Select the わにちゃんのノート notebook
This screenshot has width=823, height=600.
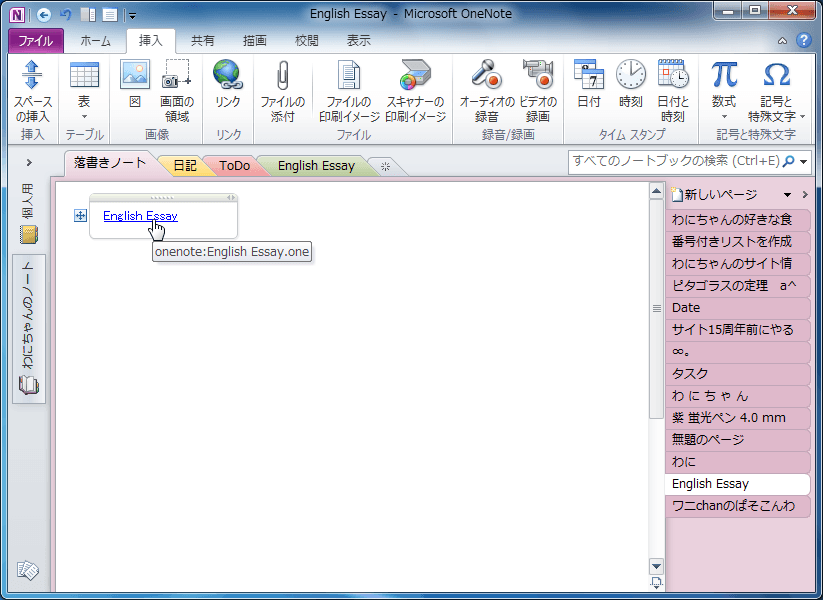click(29, 329)
